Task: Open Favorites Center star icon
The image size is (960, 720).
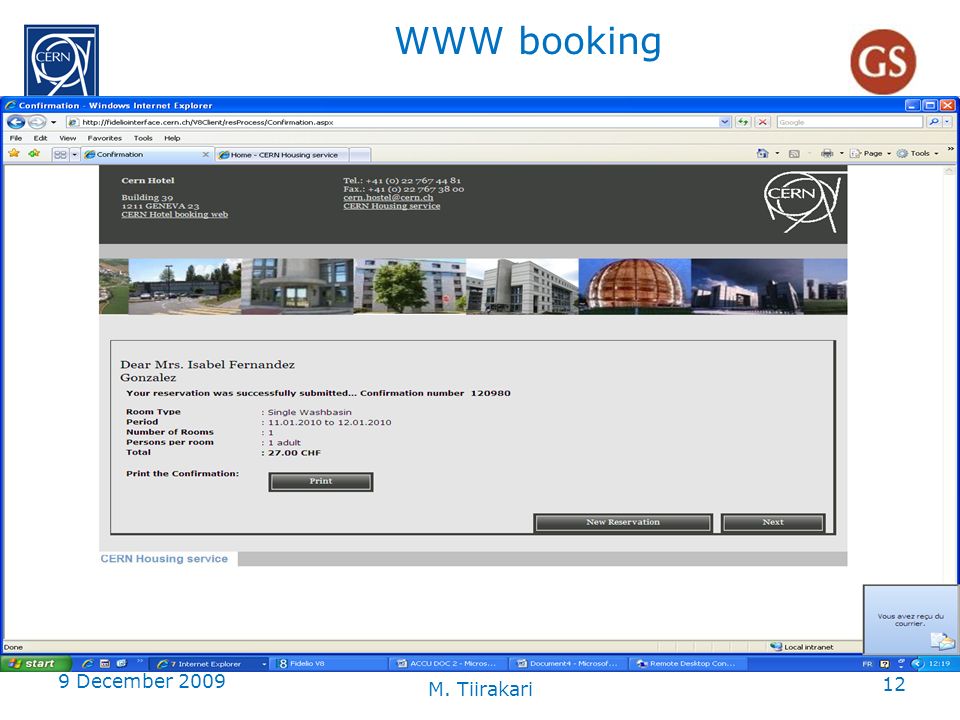Action: 14,154
